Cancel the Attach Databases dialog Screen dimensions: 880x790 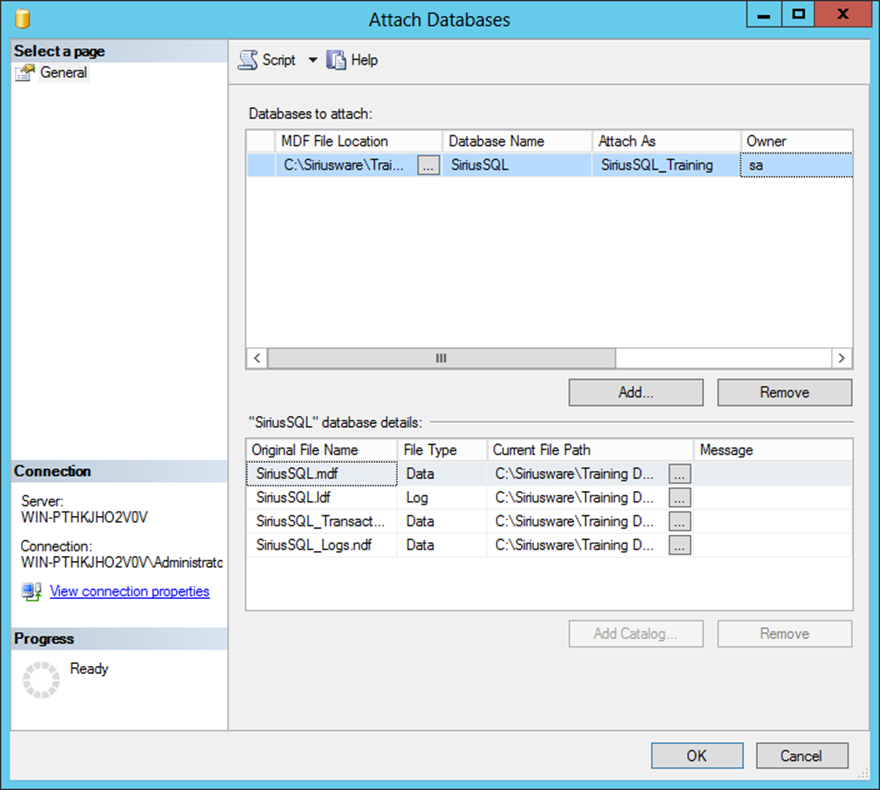click(x=801, y=756)
